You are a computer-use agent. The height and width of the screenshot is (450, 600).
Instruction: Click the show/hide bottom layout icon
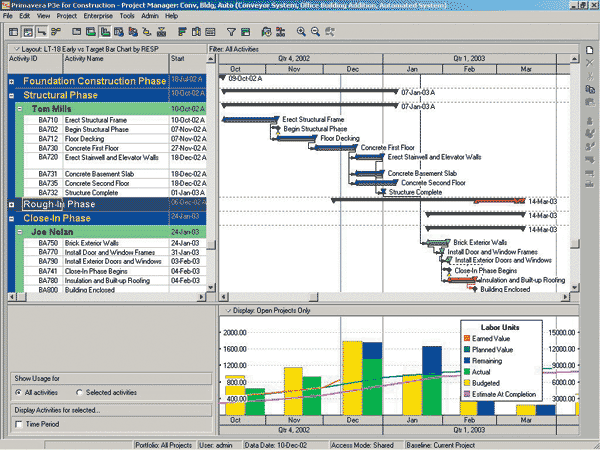(x=77, y=32)
